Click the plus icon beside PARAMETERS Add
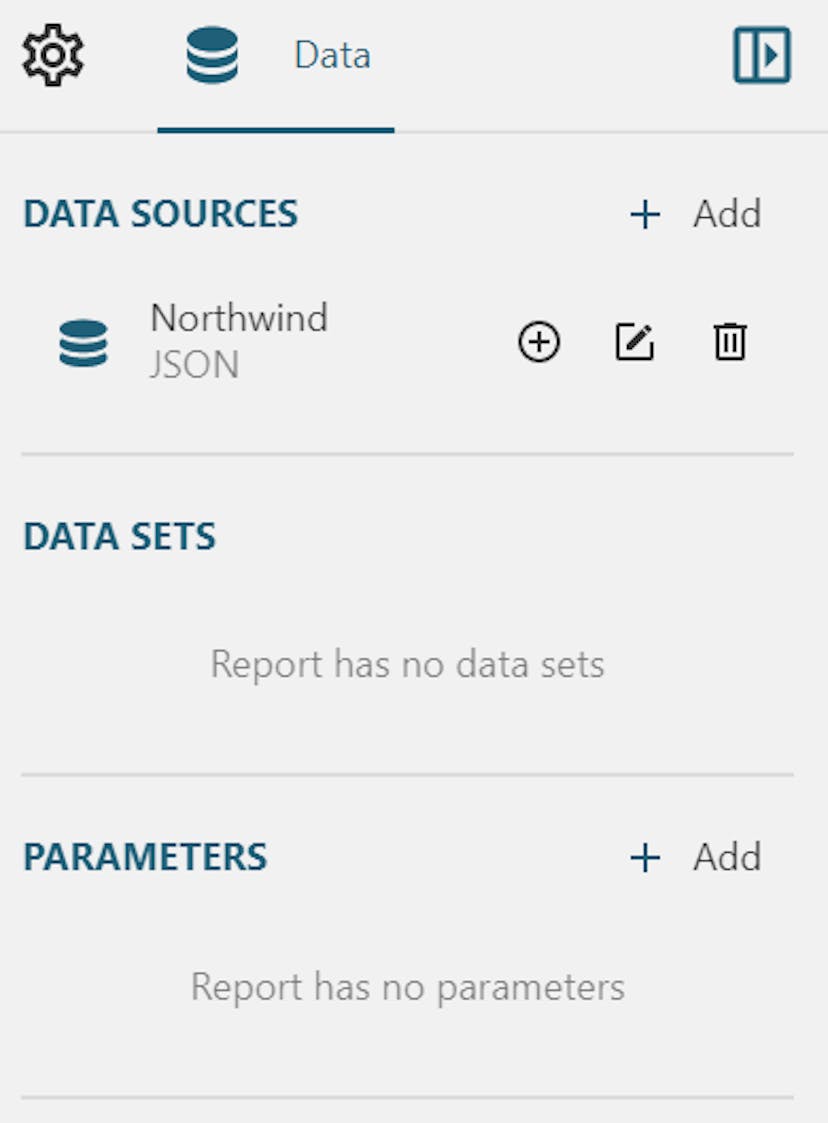The height and width of the screenshot is (1123, 828). pos(644,857)
